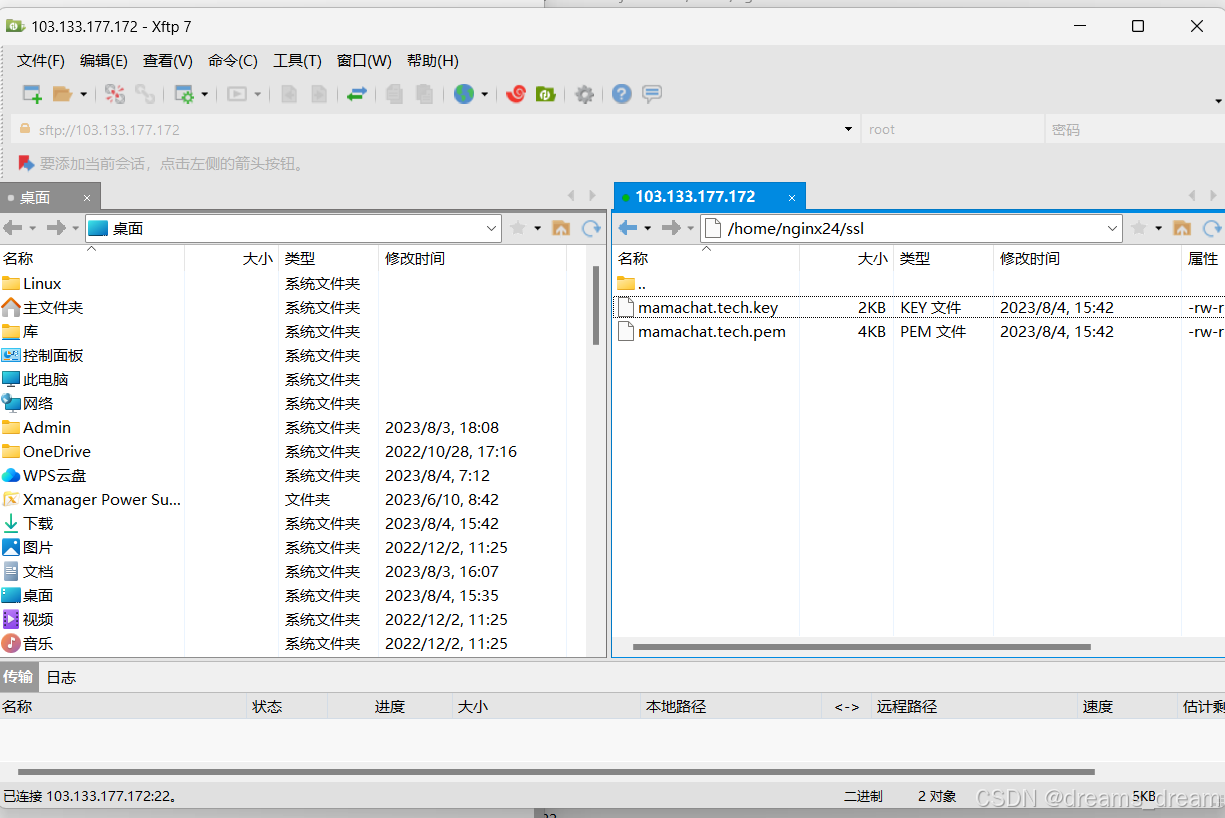Click the globe web browser toolbar icon
Screen dimensions: 1225x818
point(463,93)
